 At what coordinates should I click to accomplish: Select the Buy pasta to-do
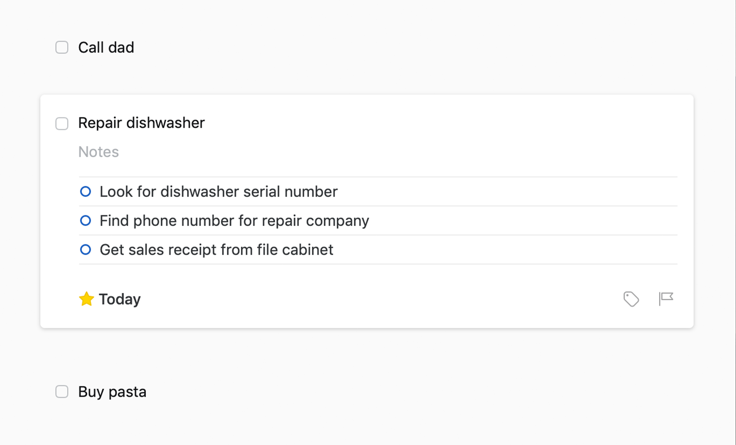point(112,391)
